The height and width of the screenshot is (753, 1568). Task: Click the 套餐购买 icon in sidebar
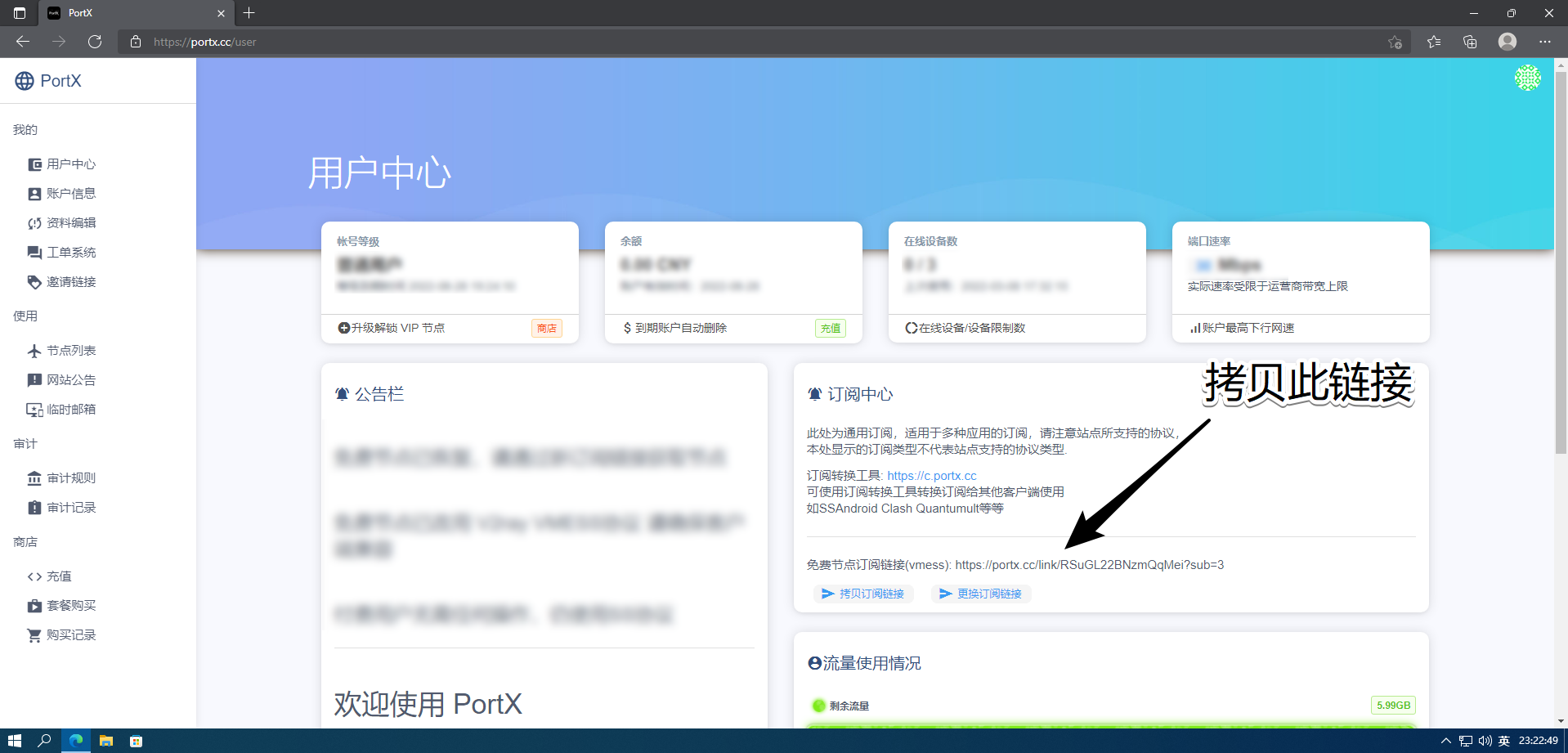[34, 606]
